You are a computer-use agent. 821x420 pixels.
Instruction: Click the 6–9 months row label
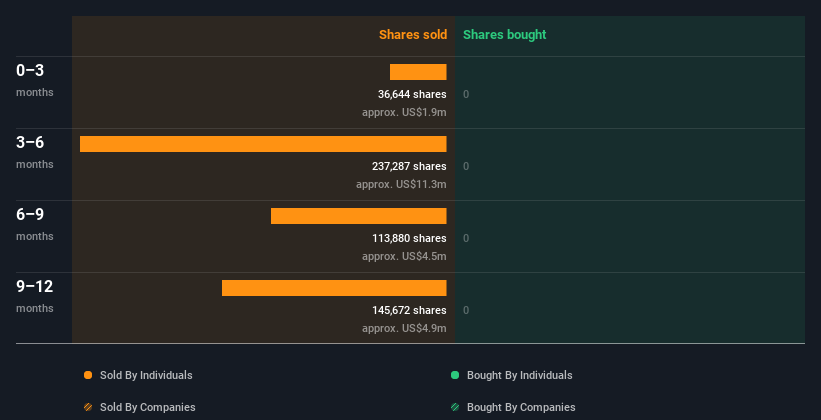(x=35, y=224)
